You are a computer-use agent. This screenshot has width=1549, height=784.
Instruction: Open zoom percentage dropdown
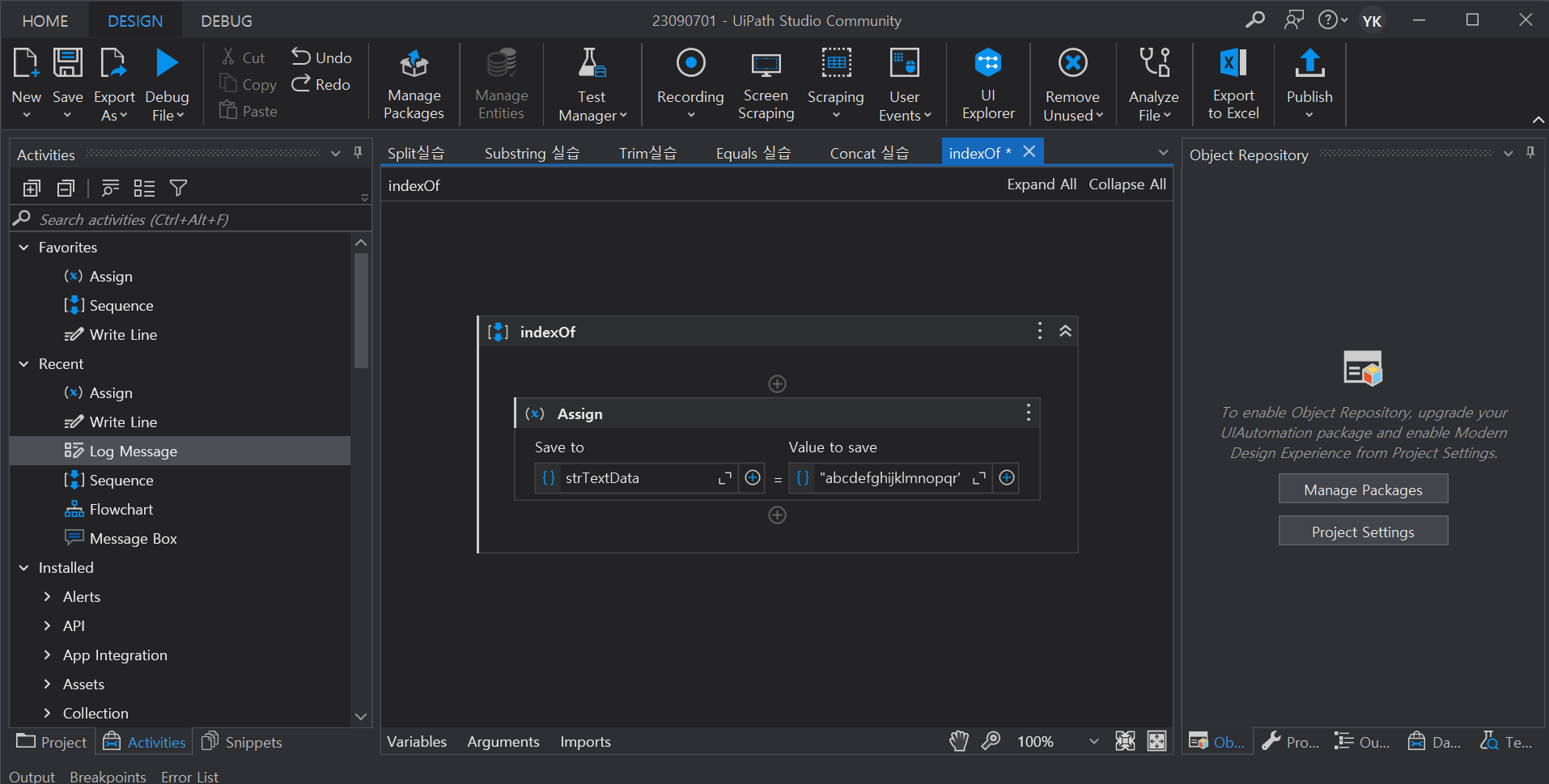[1094, 740]
